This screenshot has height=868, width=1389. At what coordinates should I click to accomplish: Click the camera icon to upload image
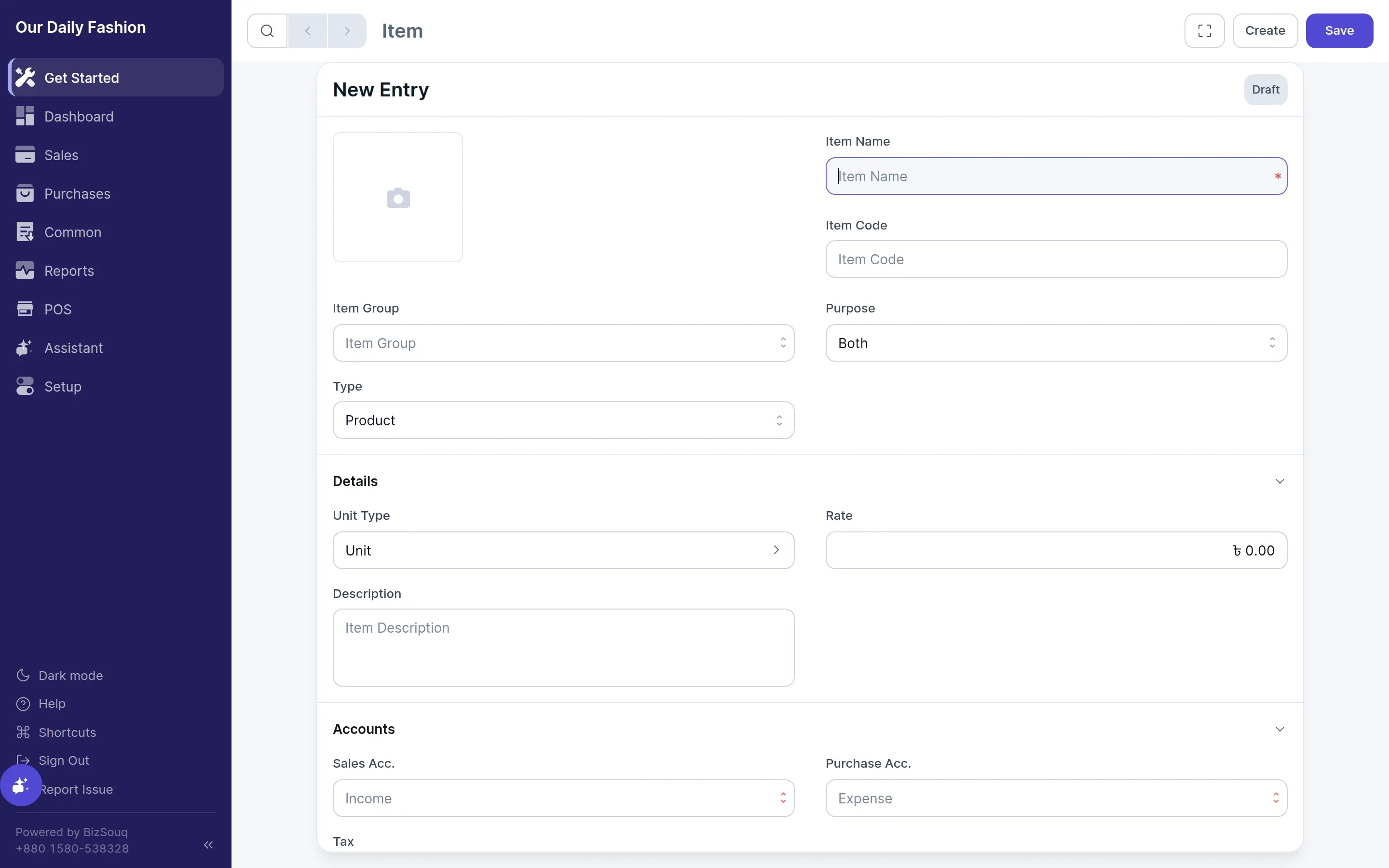click(398, 198)
